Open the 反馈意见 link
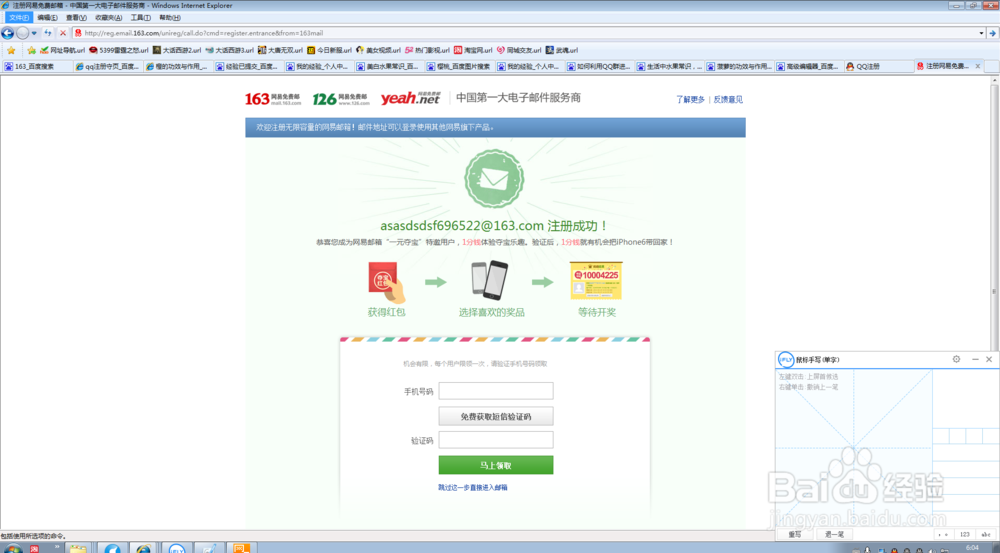This screenshot has height=553, width=1000. point(728,100)
